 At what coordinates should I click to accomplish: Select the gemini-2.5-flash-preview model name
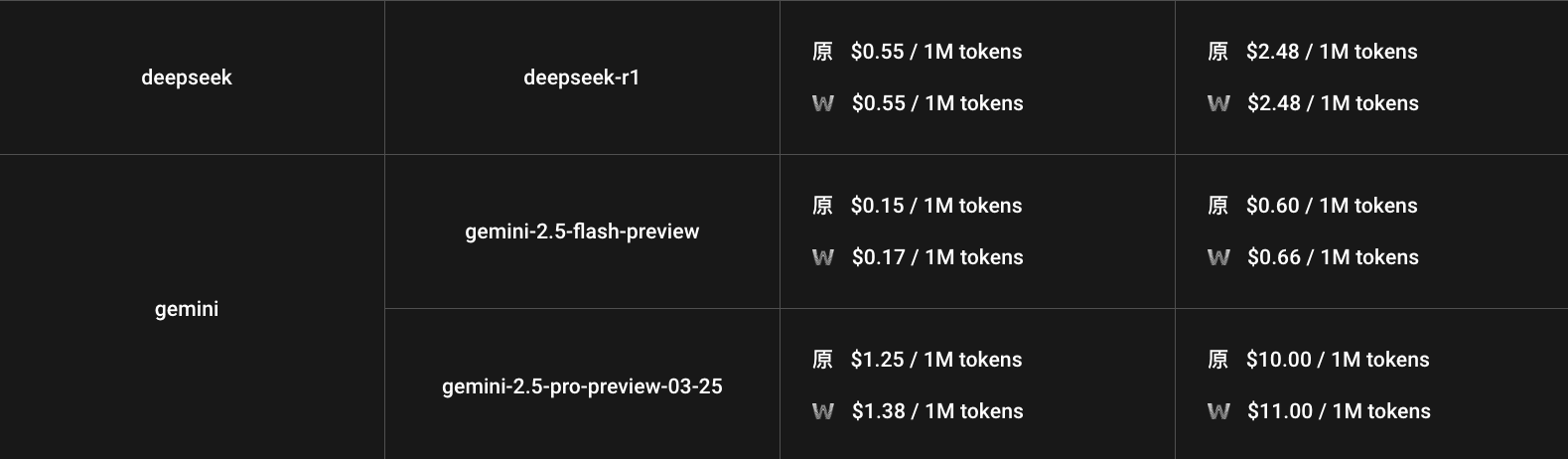pos(582,231)
